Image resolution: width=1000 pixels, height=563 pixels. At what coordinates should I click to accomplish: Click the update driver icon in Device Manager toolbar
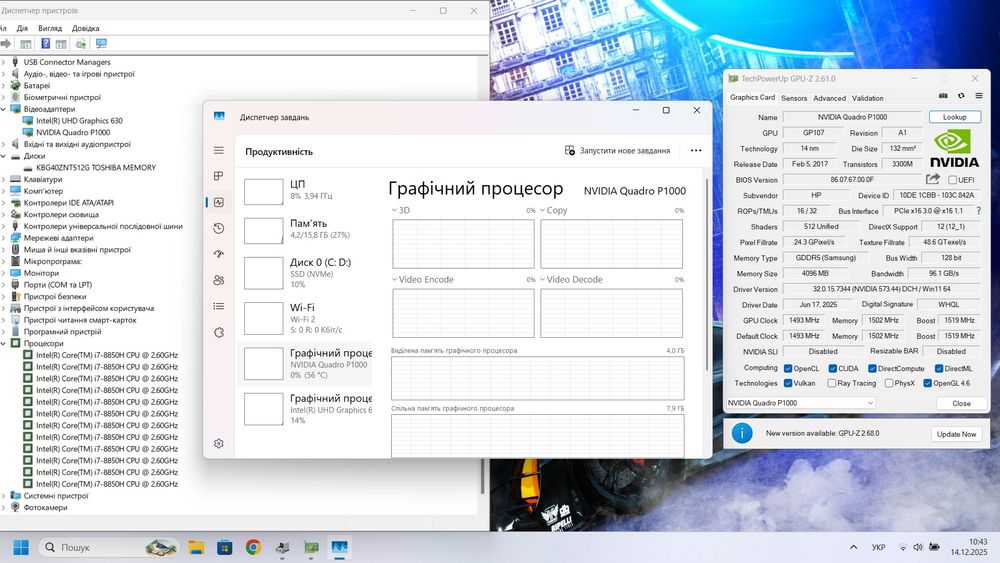(81, 43)
